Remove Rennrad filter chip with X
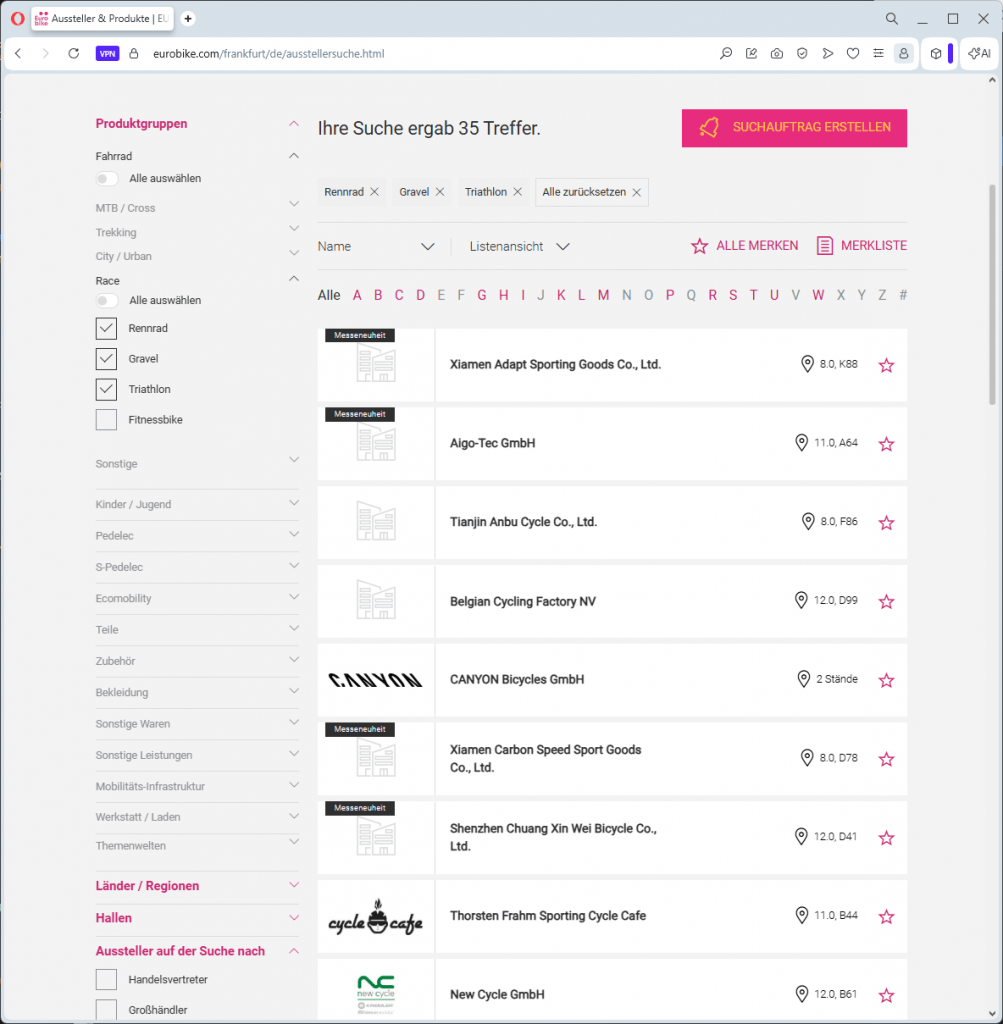This screenshot has width=1003, height=1024. [x=374, y=192]
